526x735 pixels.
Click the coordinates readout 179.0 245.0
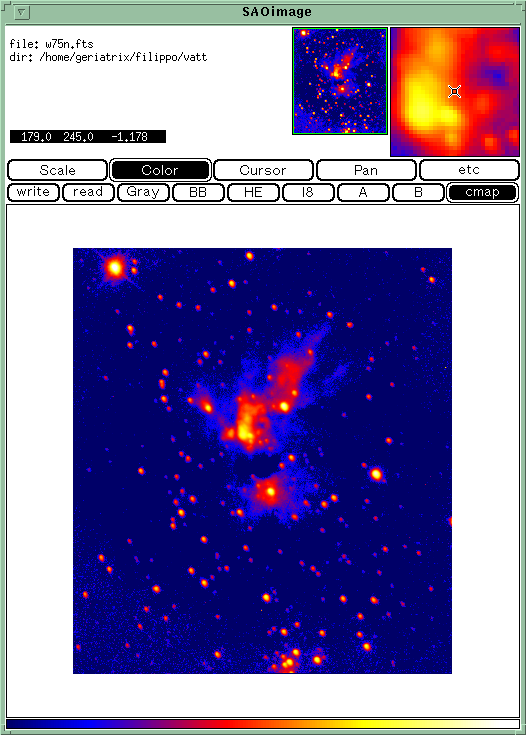point(57,136)
